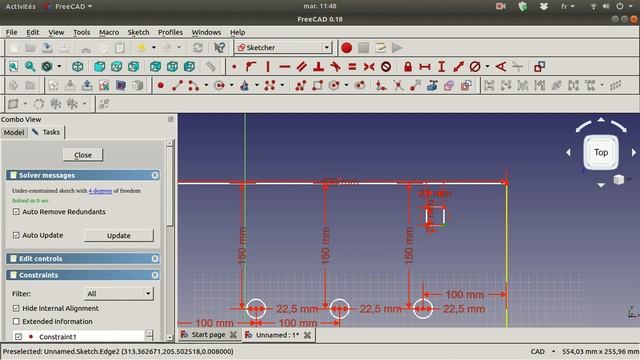
Task: Open the Sketcher workbench dropdown
Action: coord(283,48)
